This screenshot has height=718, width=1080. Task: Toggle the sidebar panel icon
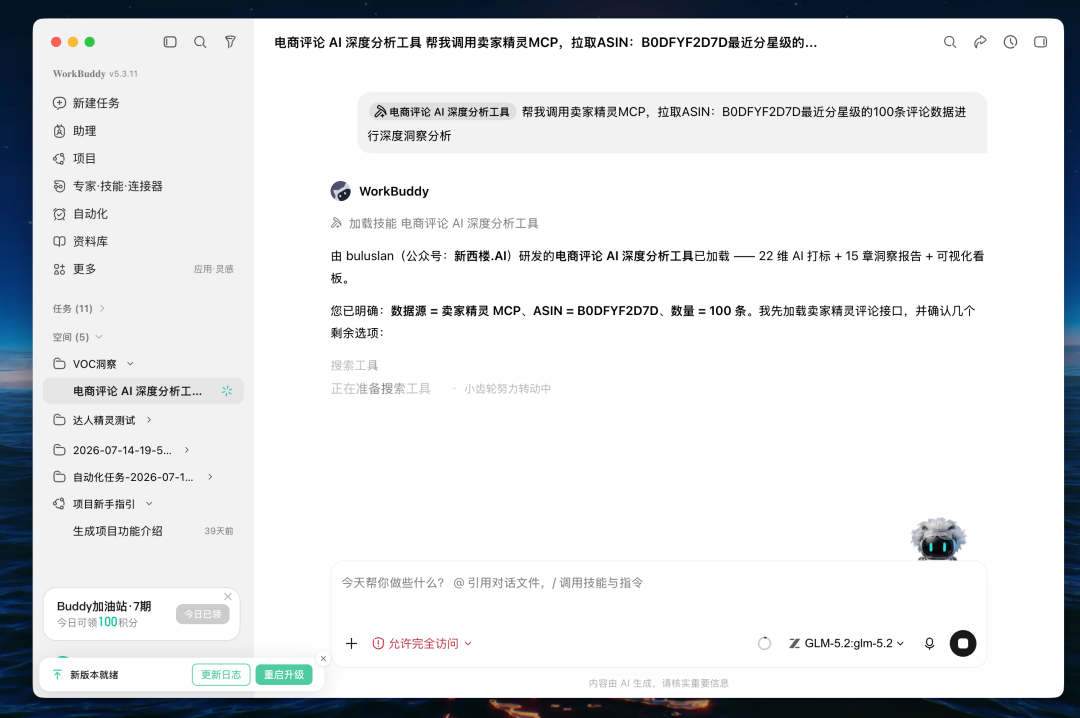[170, 42]
